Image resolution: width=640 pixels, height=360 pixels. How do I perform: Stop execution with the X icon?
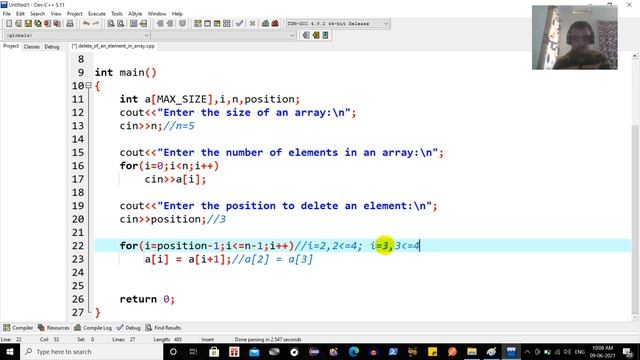(252, 24)
